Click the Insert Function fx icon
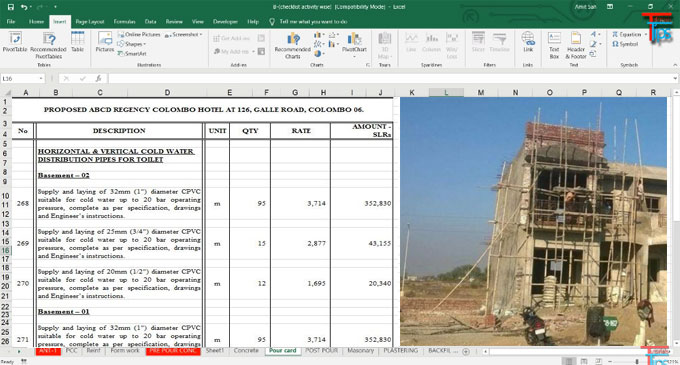 99,78
